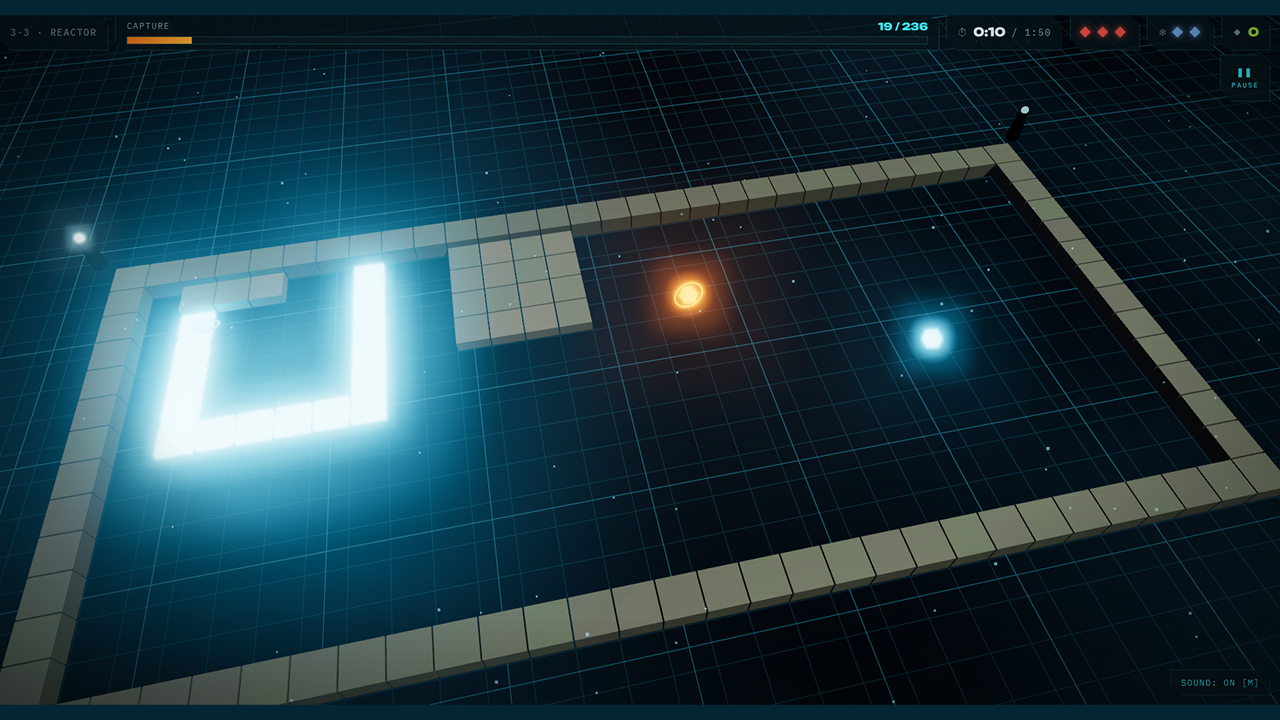Click the white spark at the left wall corner
Screen dimensions: 1280x720
[79, 238]
